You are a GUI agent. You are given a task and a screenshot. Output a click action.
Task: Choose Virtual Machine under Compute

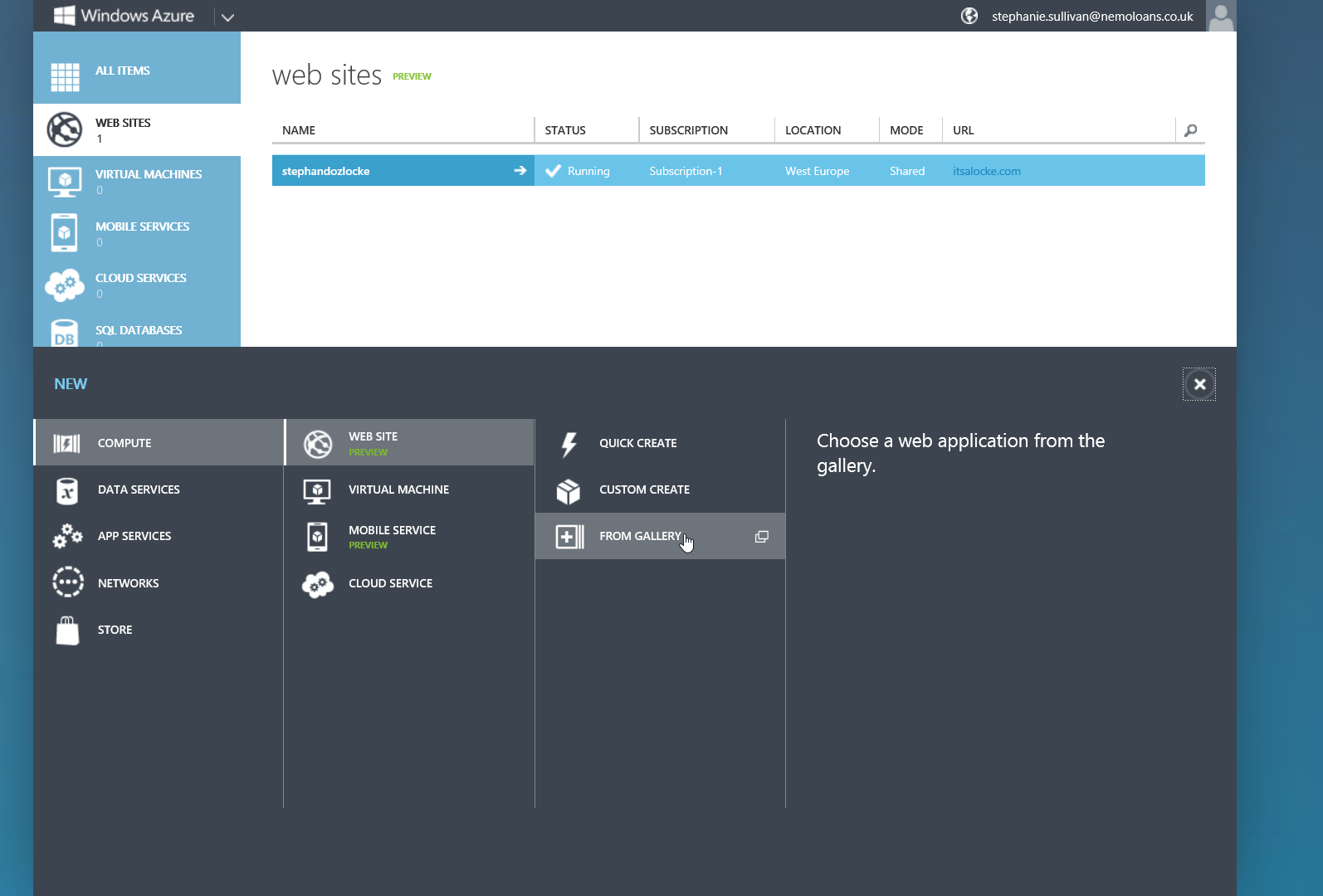click(x=398, y=489)
